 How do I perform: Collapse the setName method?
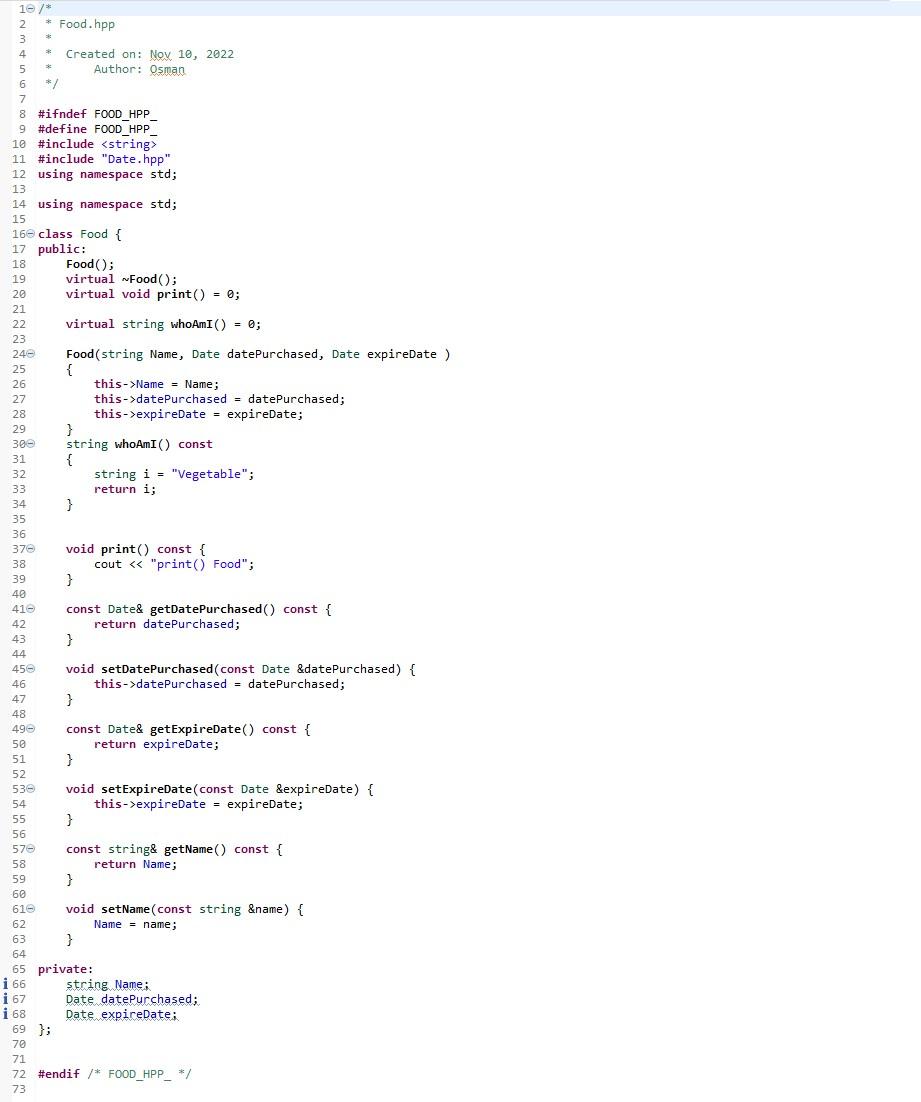tap(28, 909)
